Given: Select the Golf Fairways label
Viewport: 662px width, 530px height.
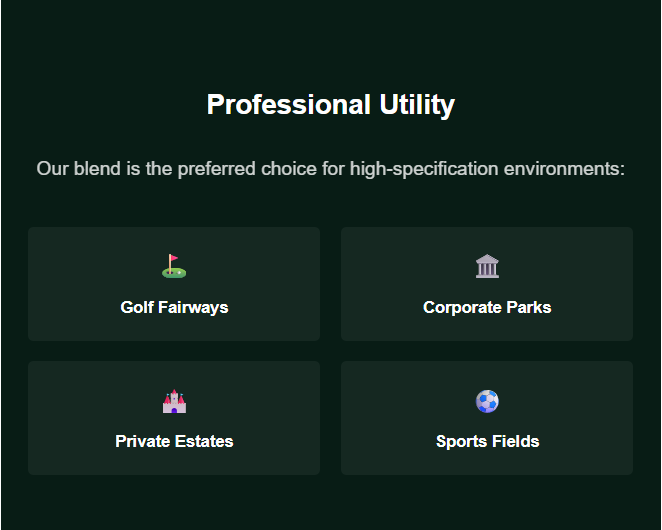Looking at the screenshot, I should [174, 307].
